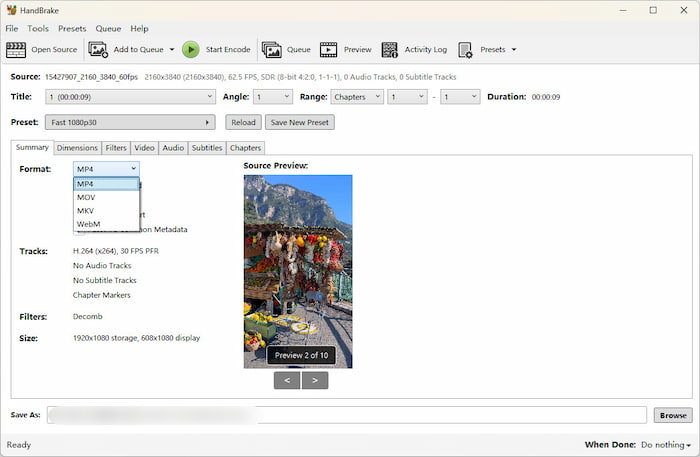Click the 'No Audio Tracks' text
The image size is (700, 457).
102,266
